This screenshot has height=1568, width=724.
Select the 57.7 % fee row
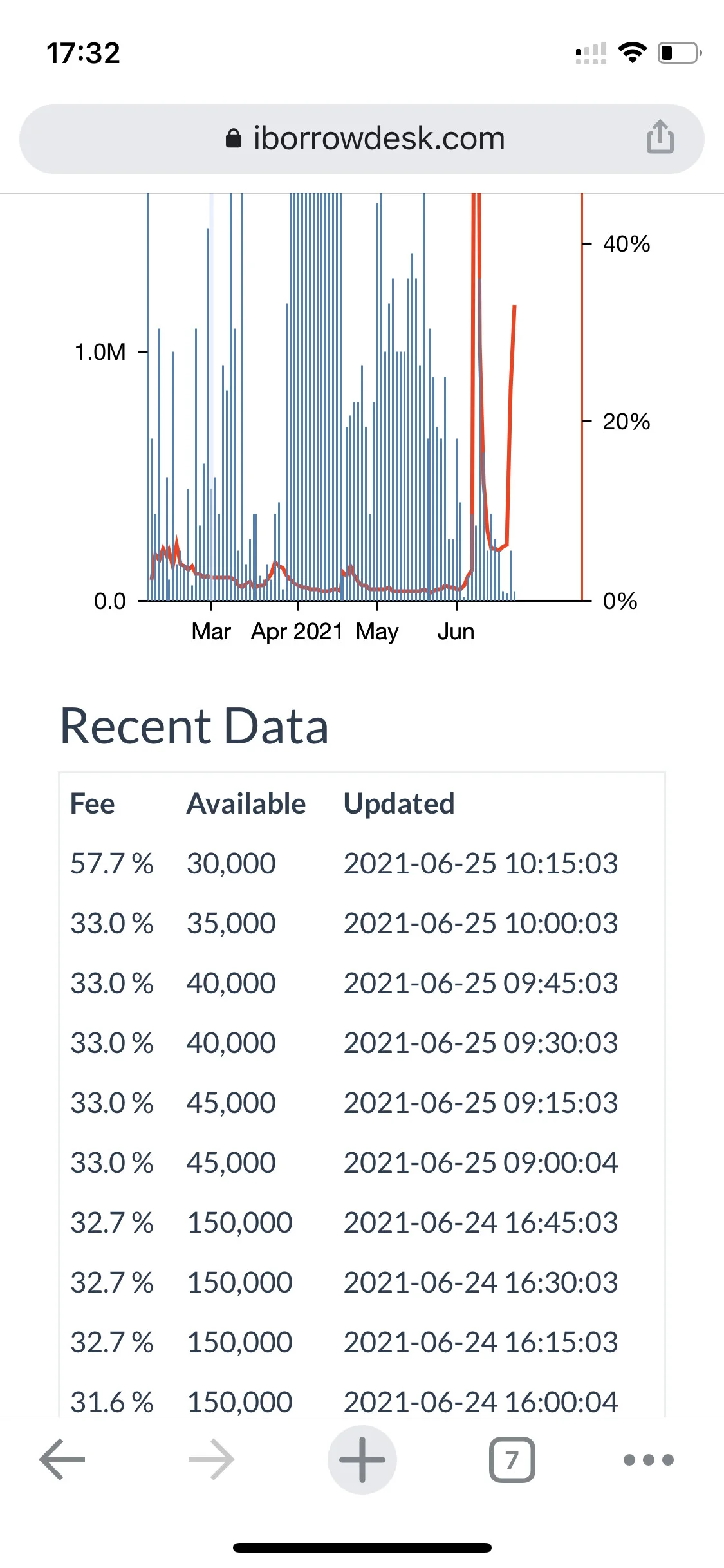coord(362,863)
